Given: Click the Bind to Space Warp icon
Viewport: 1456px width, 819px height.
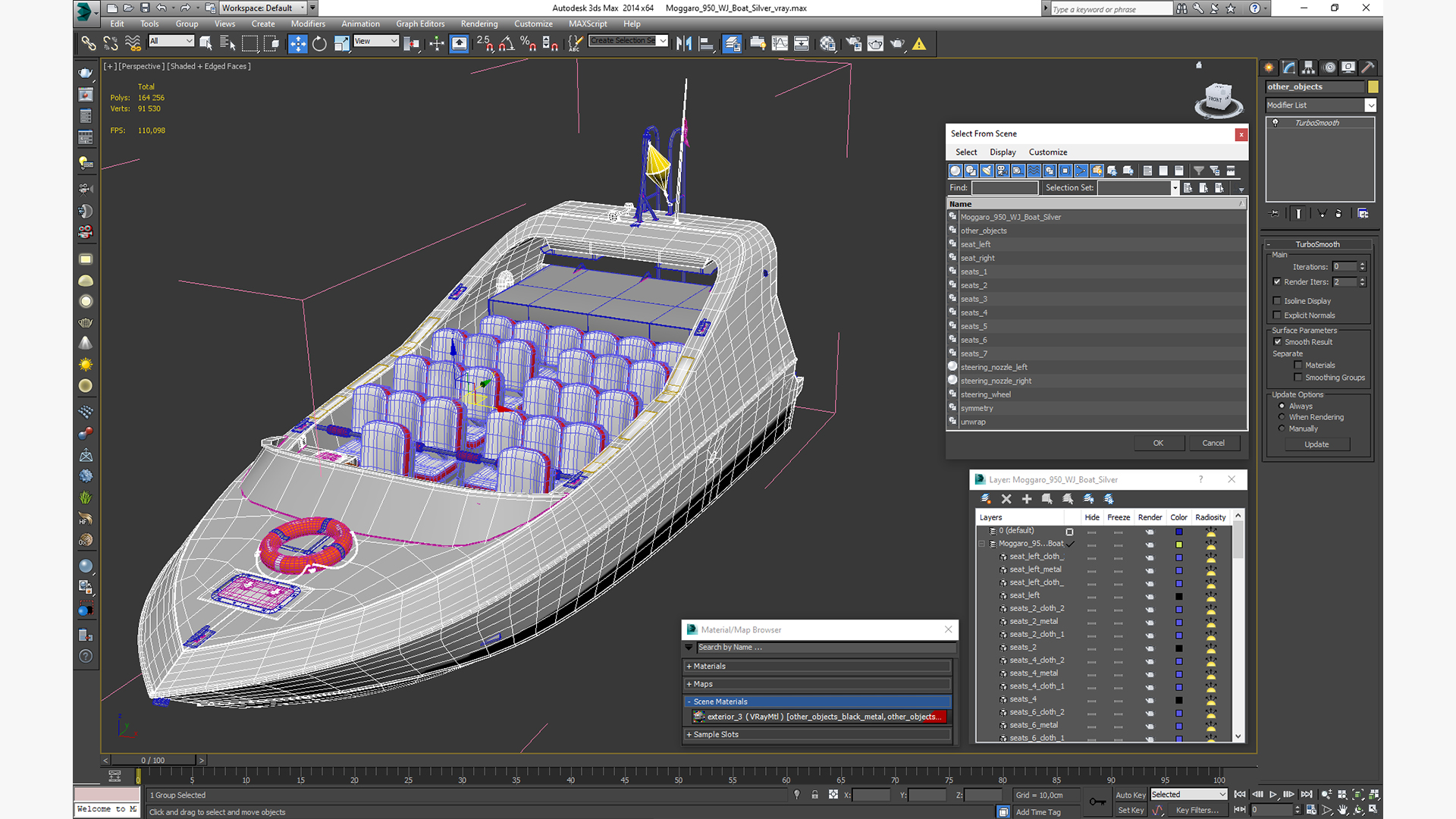Looking at the screenshot, I should [133, 44].
